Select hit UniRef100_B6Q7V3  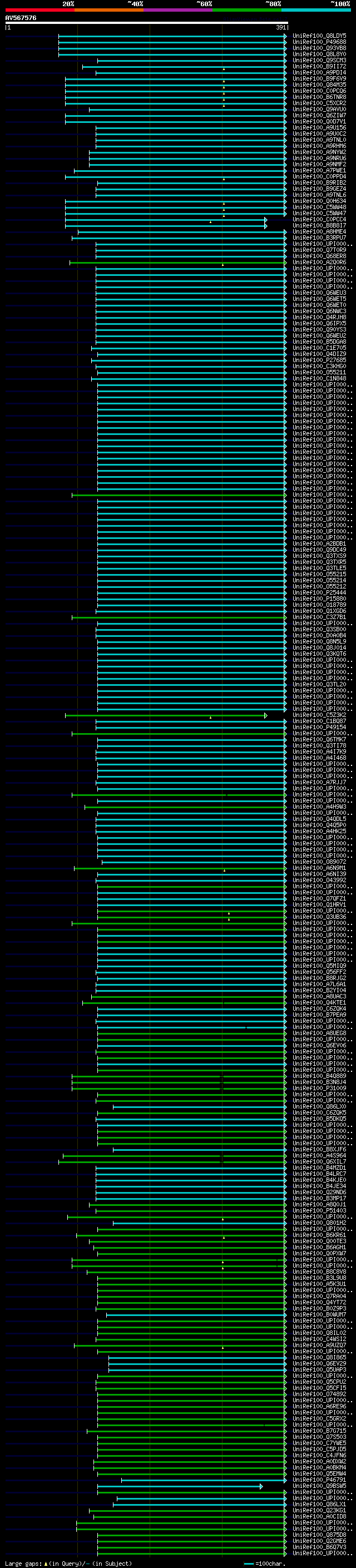(x=319, y=1547)
